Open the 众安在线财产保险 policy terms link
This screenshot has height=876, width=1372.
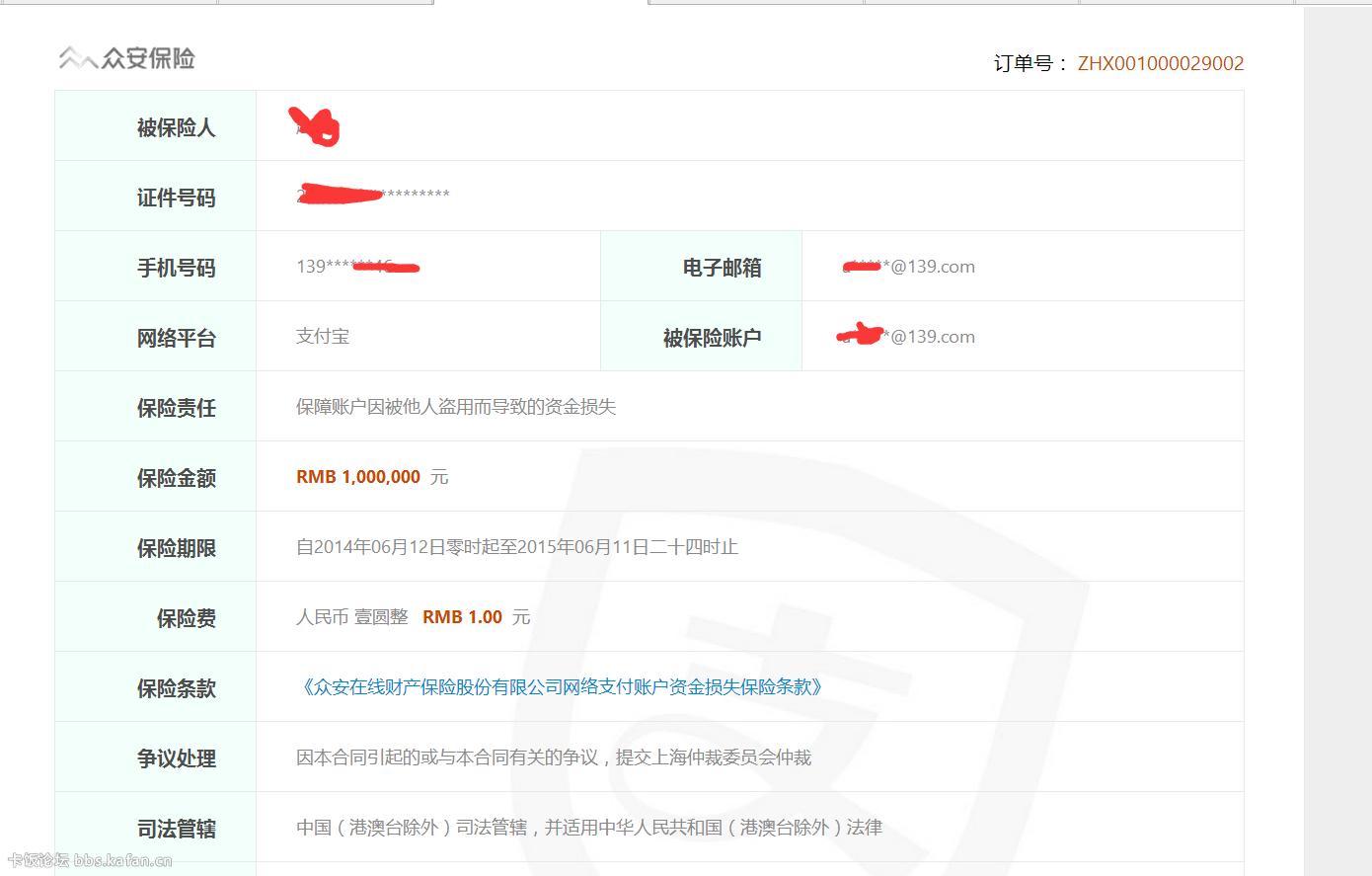coord(563,686)
